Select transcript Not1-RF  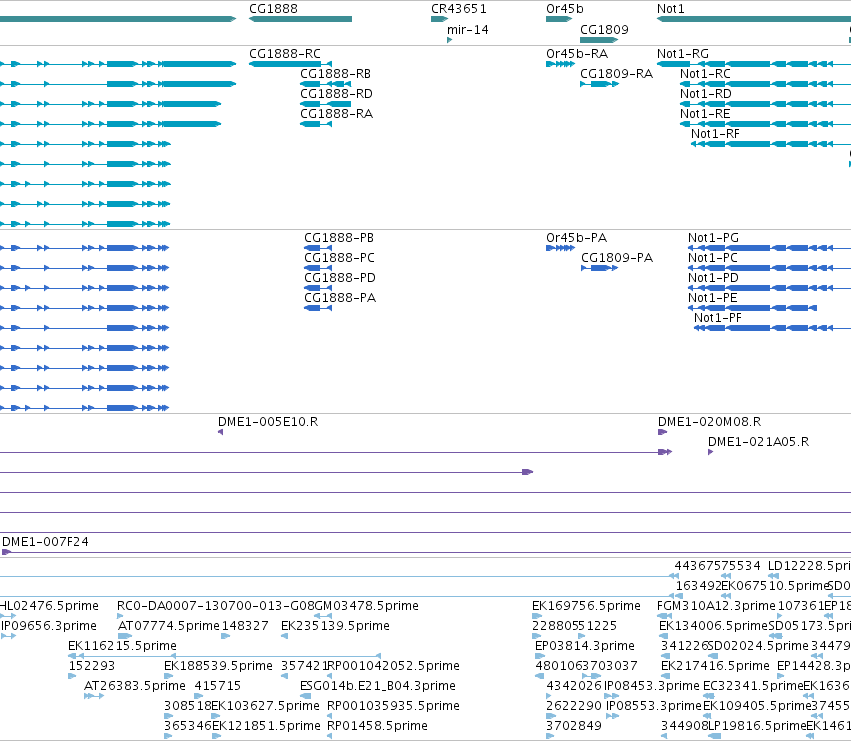[x=771, y=144]
